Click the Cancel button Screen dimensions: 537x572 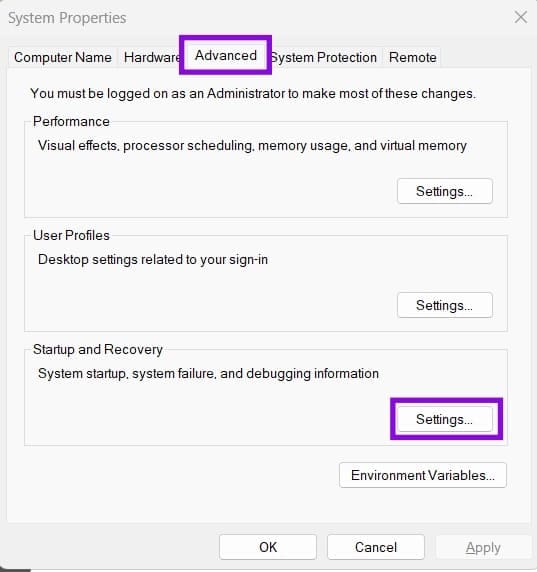click(x=376, y=547)
